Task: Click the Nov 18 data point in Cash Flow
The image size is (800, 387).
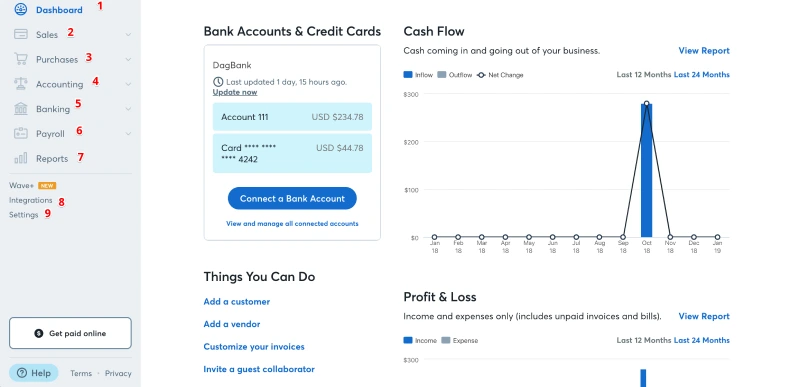Action: pyautogui.click(x=670, y=237)
